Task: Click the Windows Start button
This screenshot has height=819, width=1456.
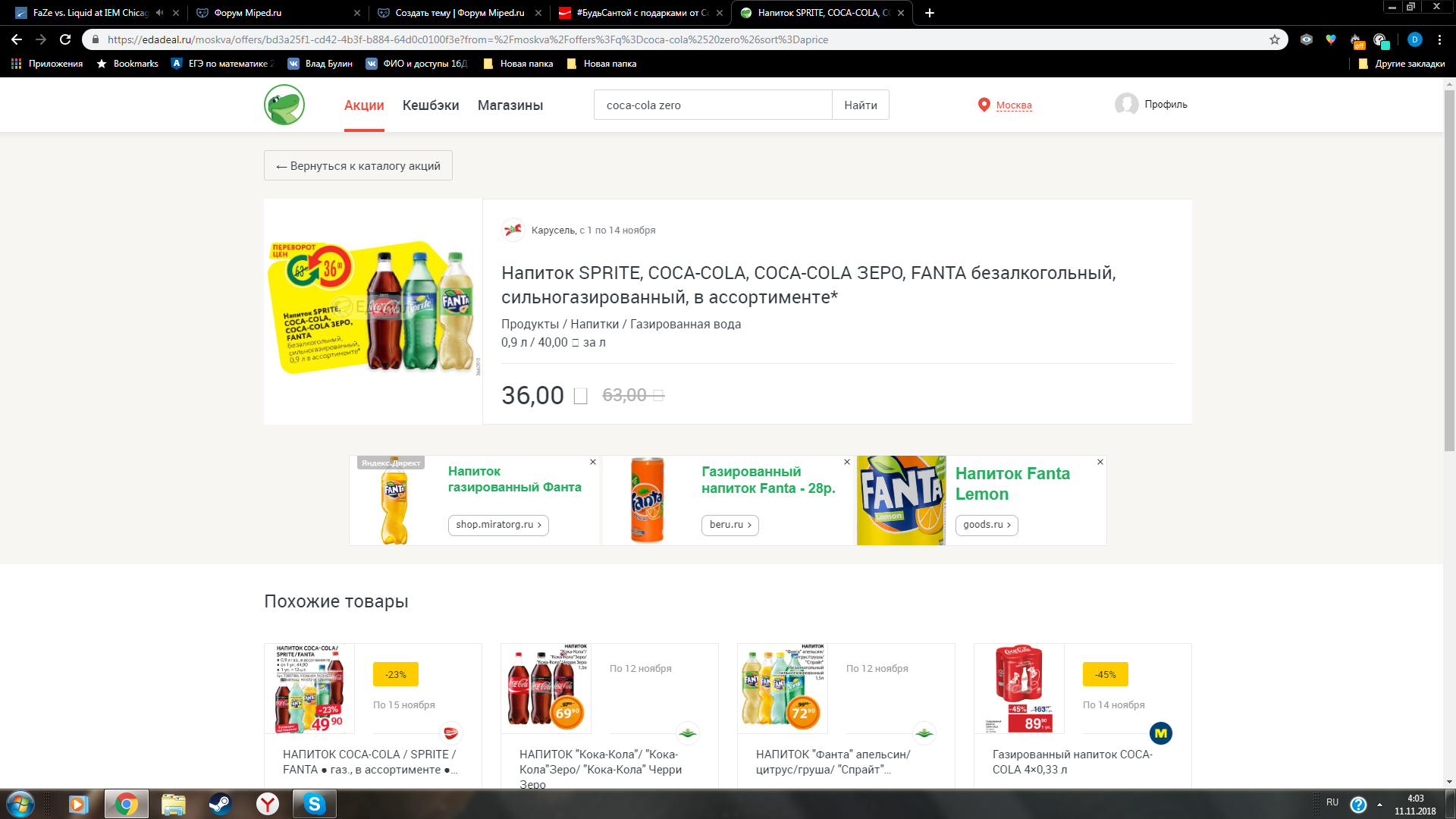Action: pos(20,804)
